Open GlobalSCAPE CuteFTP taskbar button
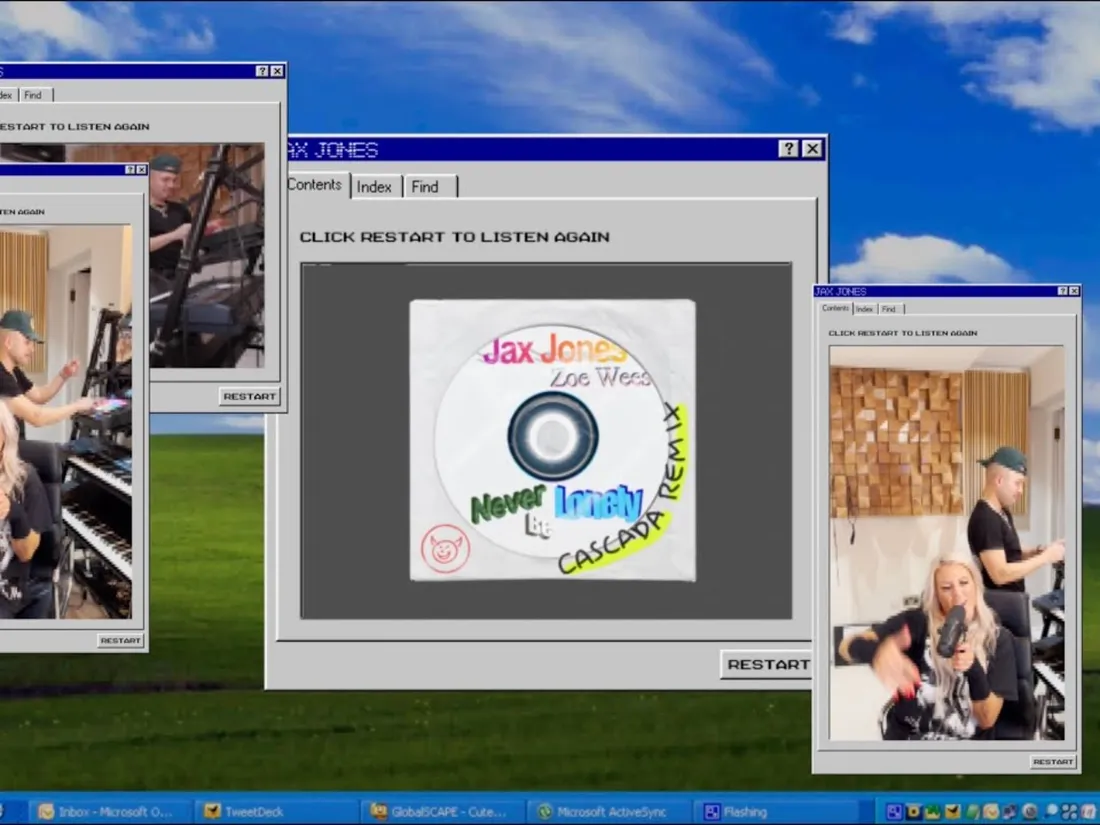Viewport: 1100px width, 825px height. [441, 812]
